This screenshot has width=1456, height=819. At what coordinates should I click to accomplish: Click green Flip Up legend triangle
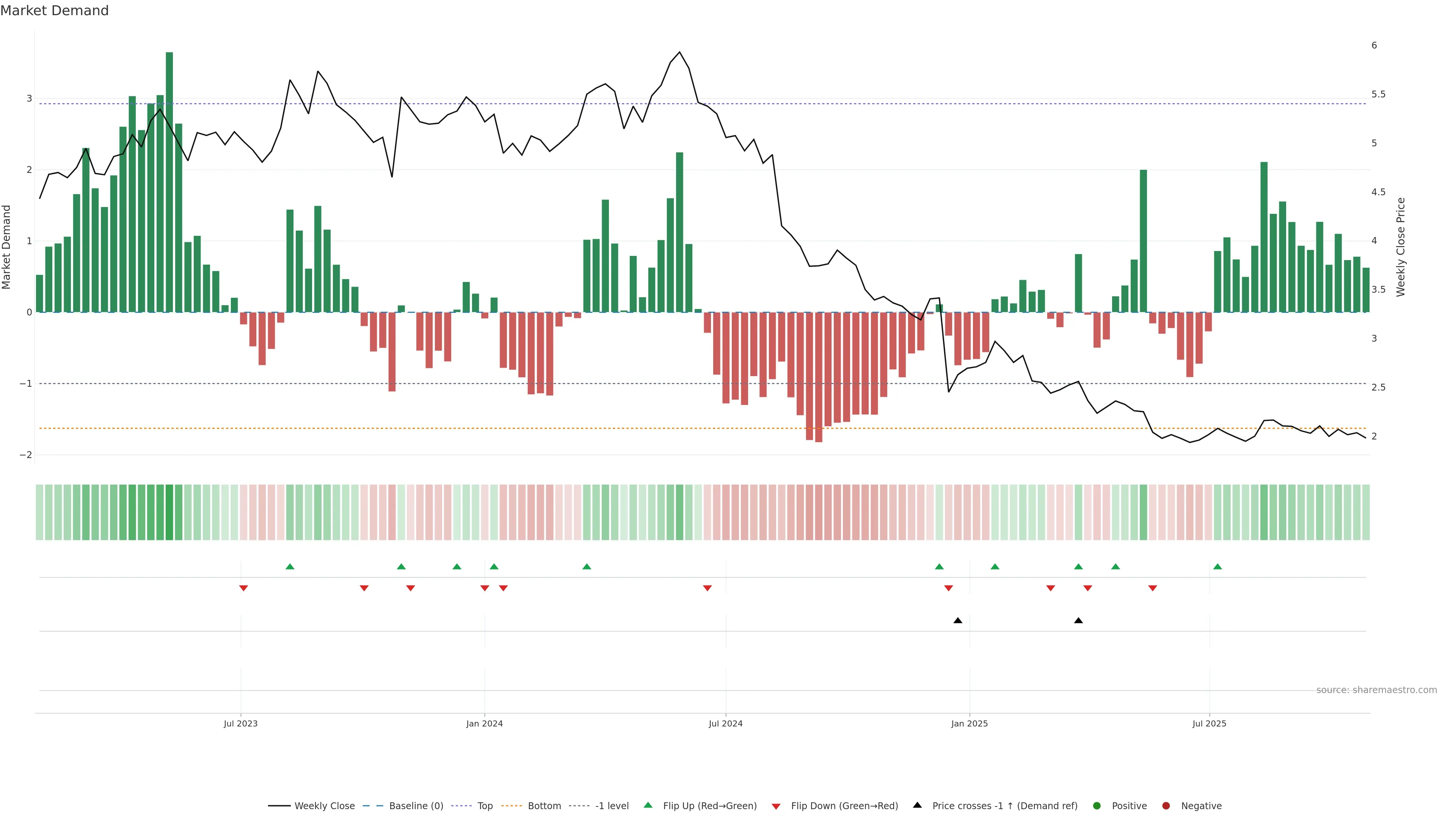coord(648,805)
